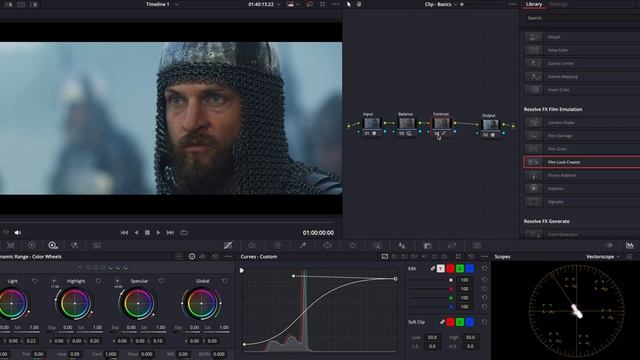
Task: Select the Contrast node in node graph
Action: tap(442, 126)
